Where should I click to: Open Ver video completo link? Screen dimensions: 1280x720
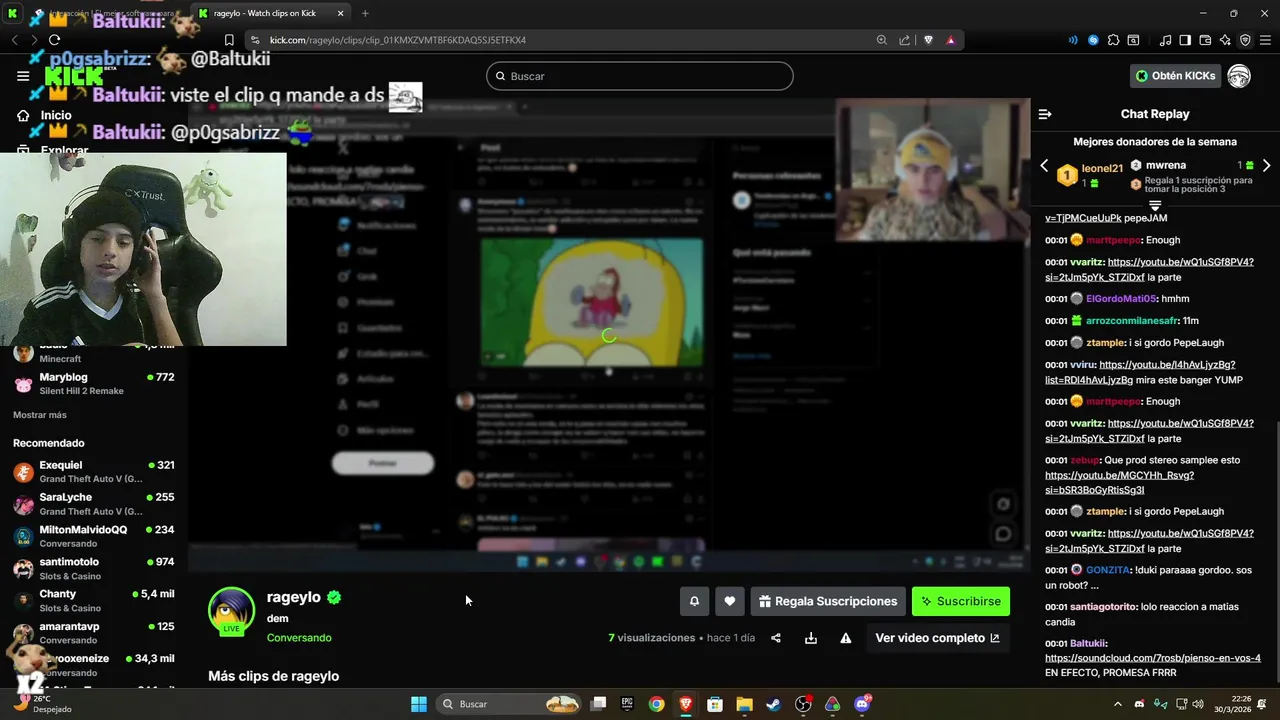coord(937,638)
